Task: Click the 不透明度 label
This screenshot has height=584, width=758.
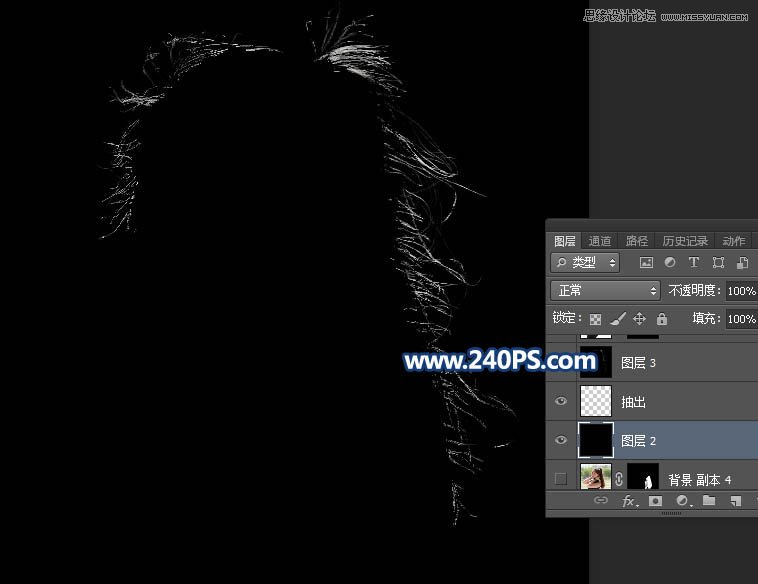Action: pos(694,290)
